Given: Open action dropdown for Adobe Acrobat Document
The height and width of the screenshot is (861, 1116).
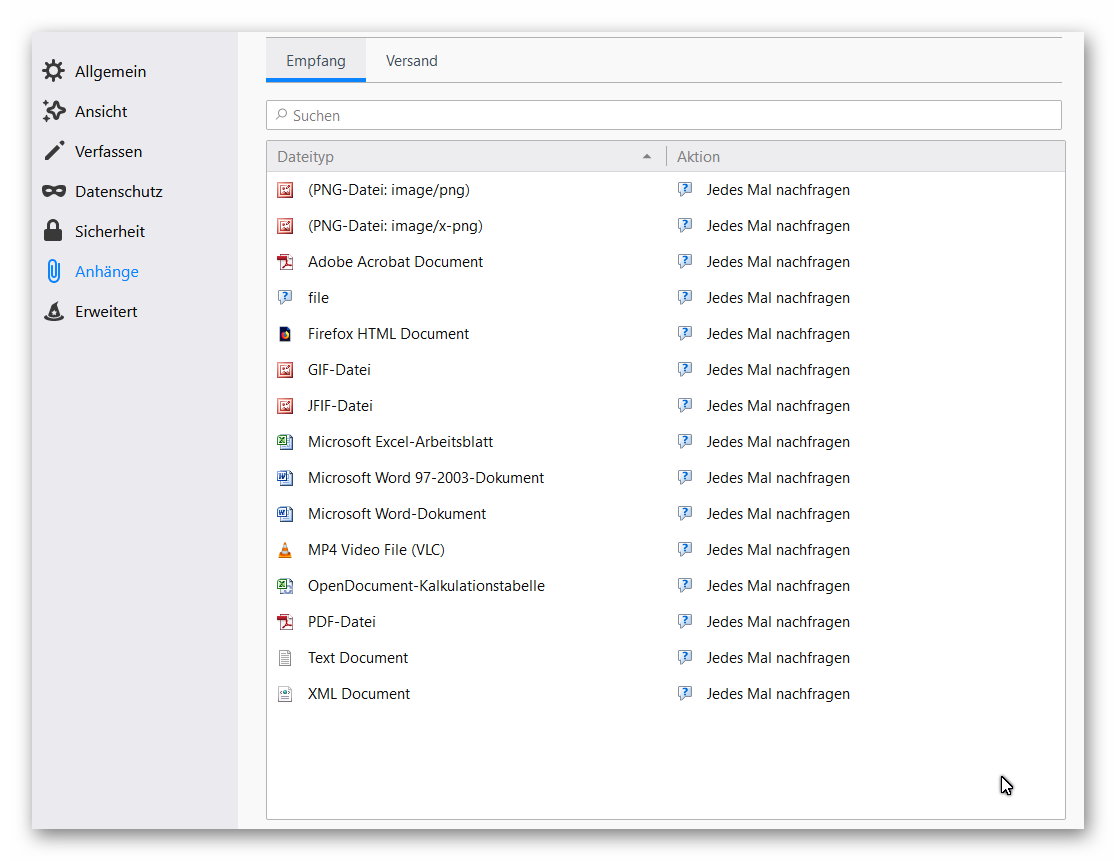Looking at the screenshot, I should pyautogui.click(x=777, y=262).
